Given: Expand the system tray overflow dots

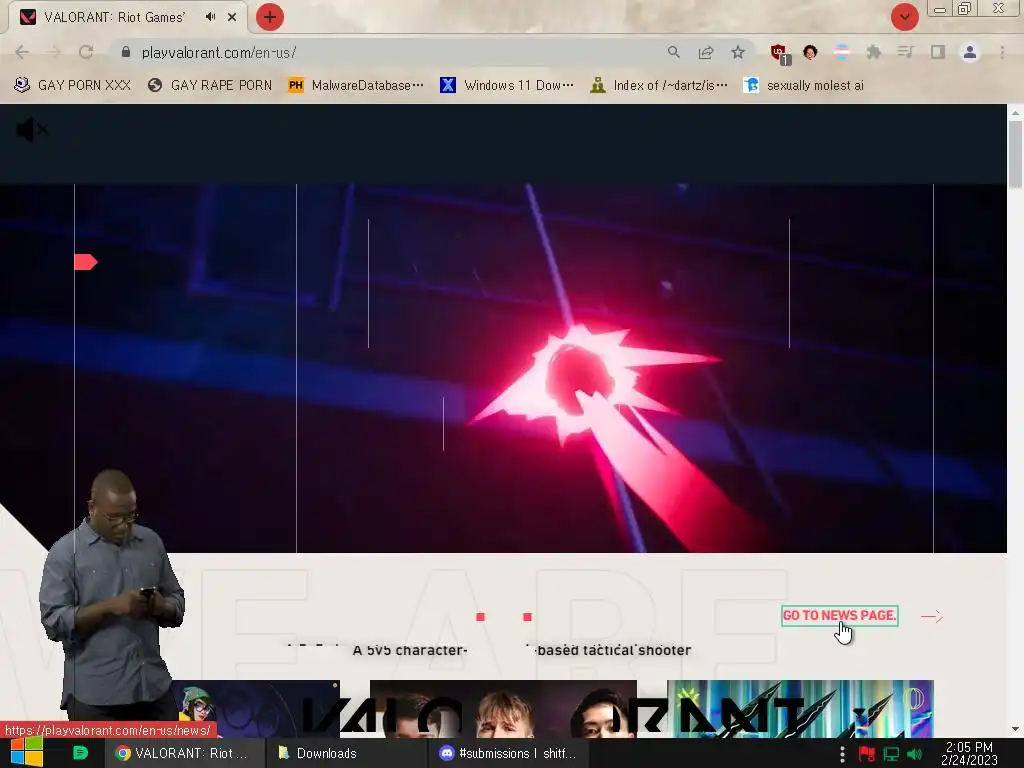Looking at the screenshot, I should pyautogui.click(x=842, y=754).
